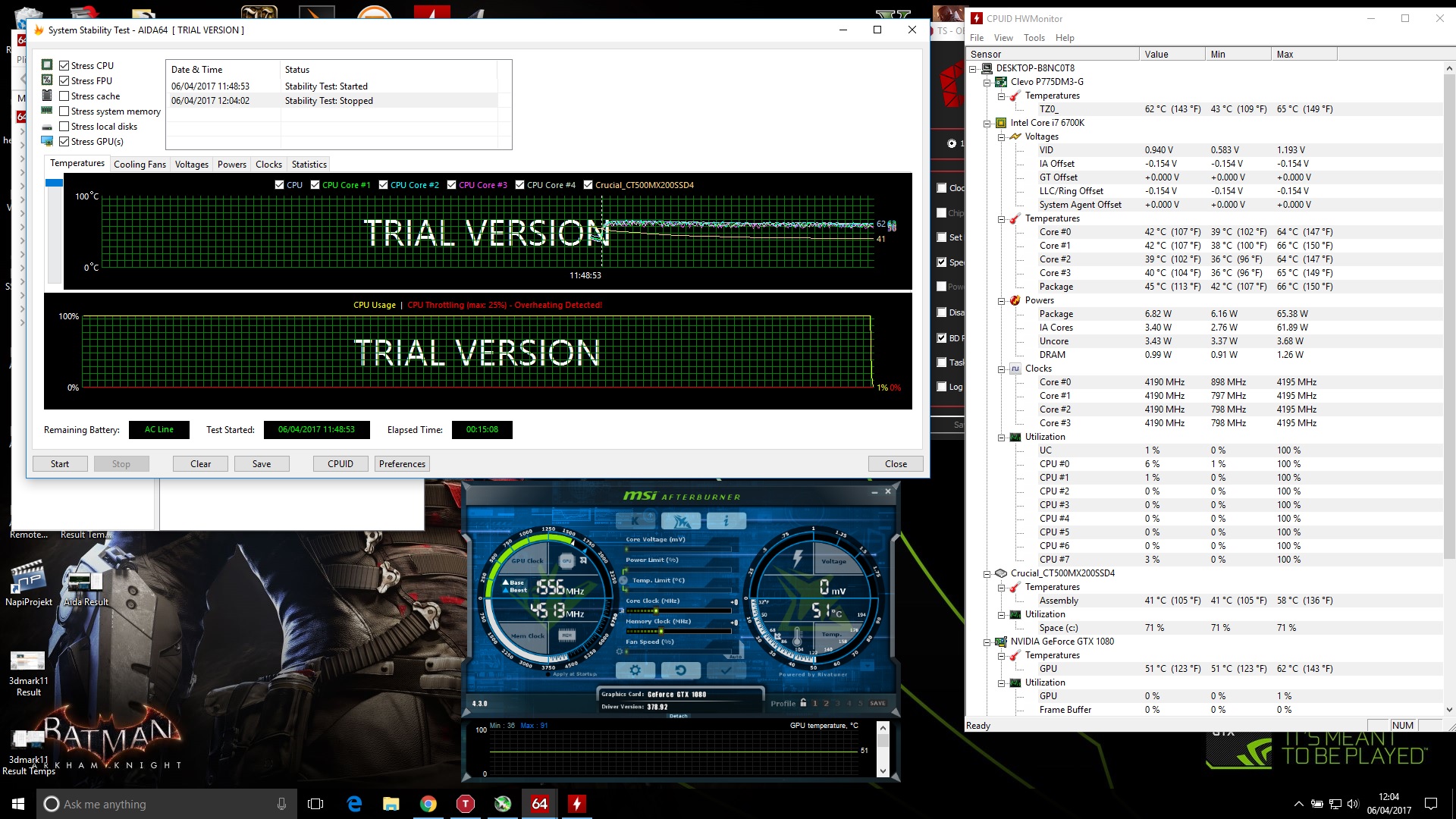Click the link icon beside Temp. Limit

click(623, 580)
